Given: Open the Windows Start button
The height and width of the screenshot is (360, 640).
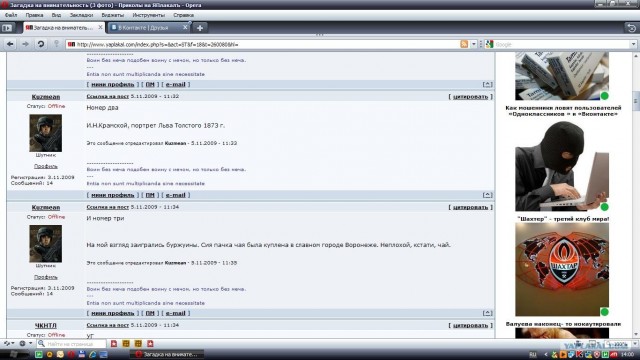Looking at the screenshot, I should [13, 354].
